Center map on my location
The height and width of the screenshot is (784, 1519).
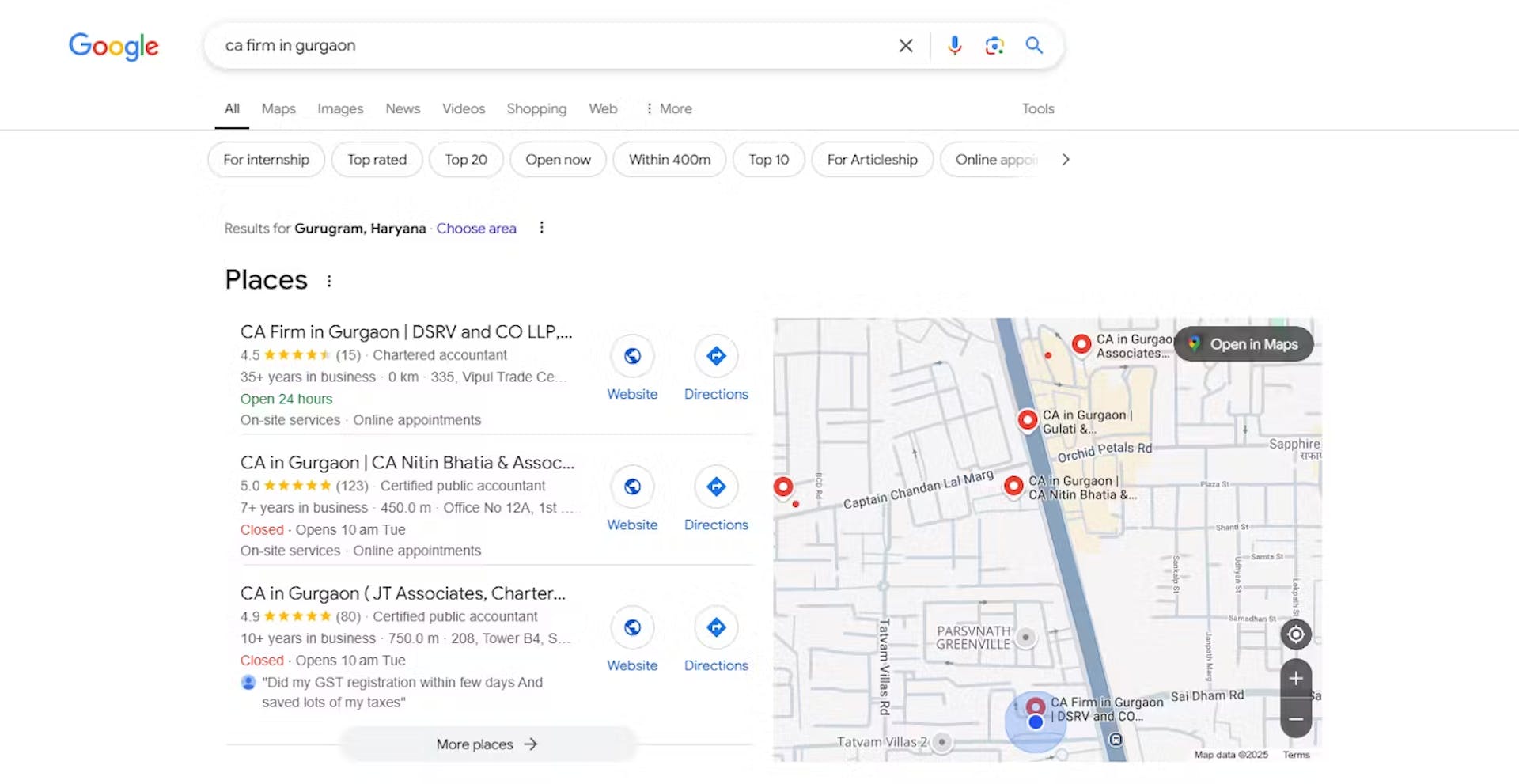pos(1296,634)
